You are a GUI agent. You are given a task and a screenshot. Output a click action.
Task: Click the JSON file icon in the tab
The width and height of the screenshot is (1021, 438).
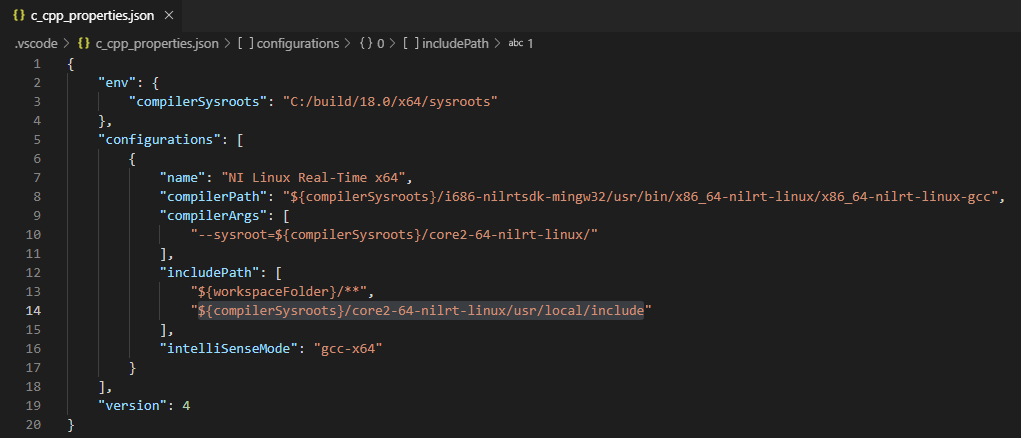pos(18,16)
